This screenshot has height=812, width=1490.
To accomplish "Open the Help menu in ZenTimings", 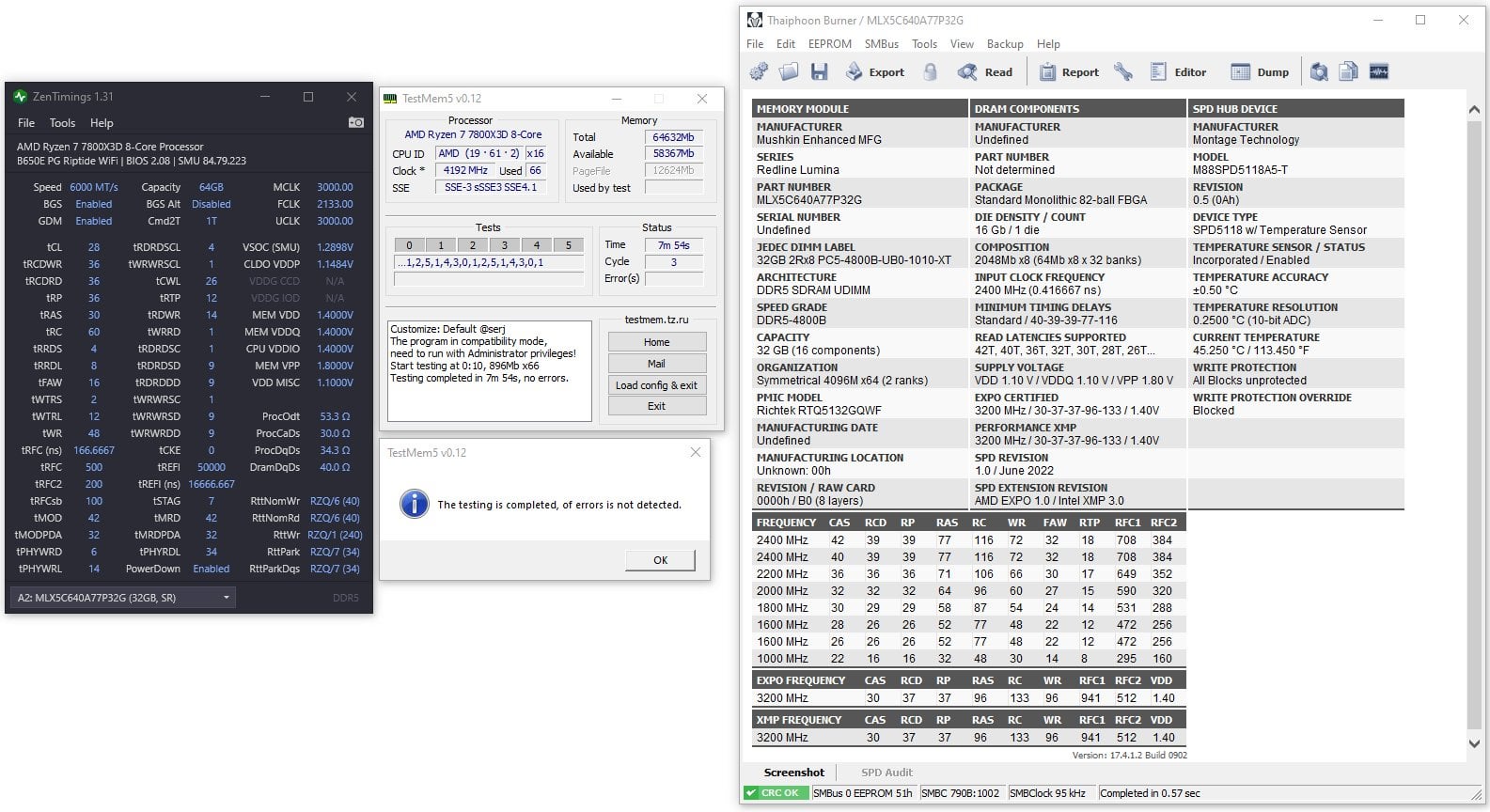I will coord(102,123).
